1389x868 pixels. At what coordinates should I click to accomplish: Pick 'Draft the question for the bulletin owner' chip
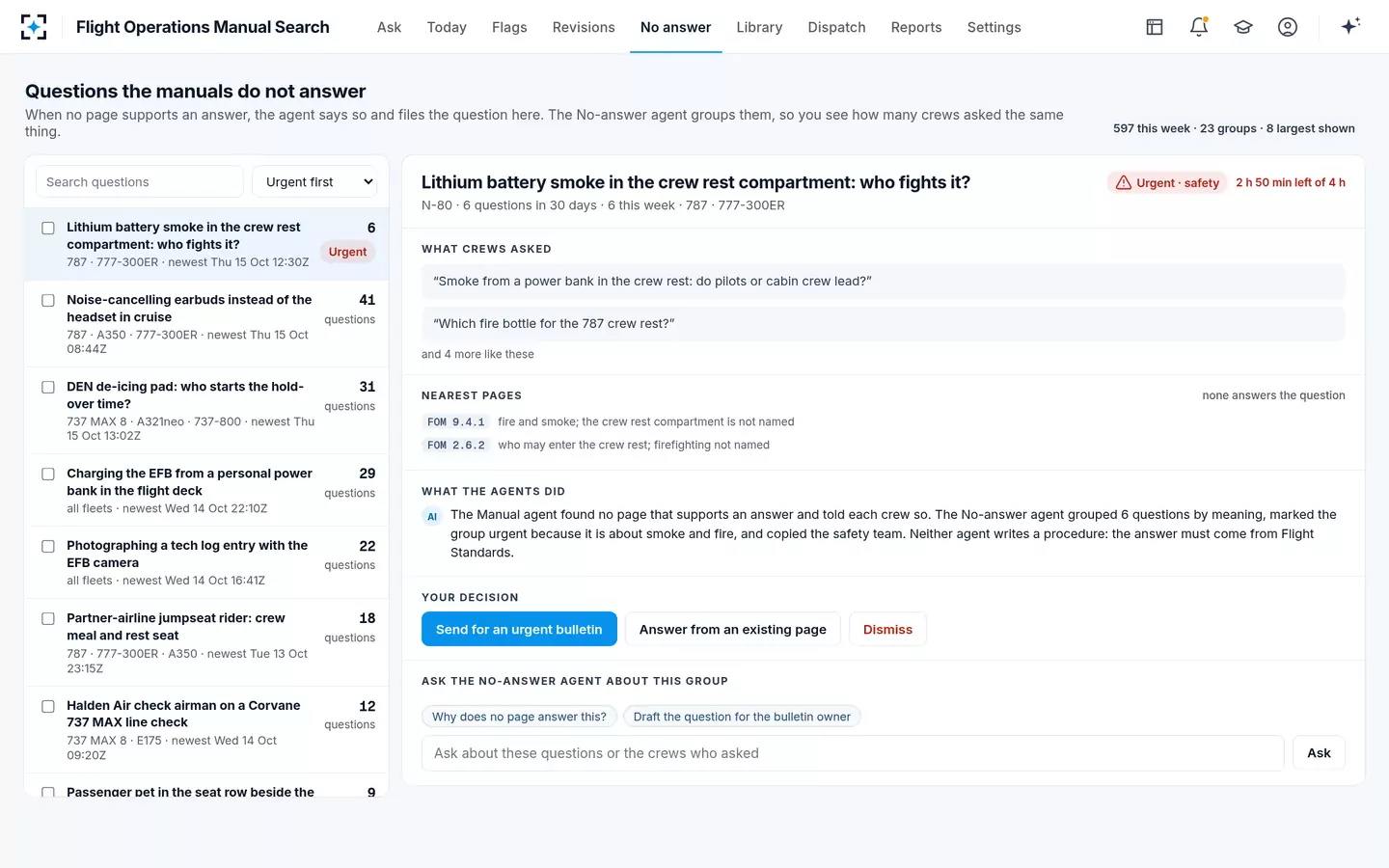[x=742, y=717]
